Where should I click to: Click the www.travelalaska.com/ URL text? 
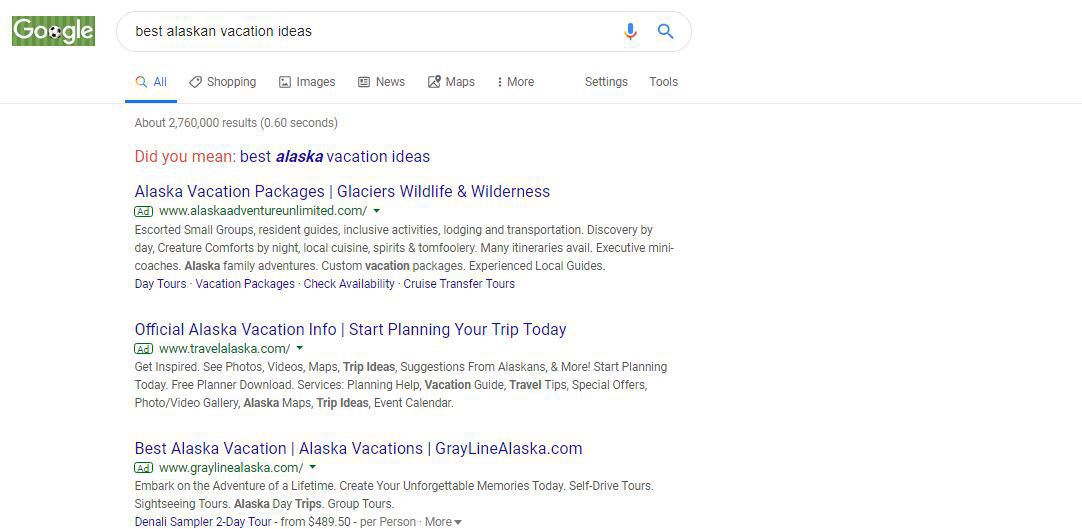pyautogui.click(x=224, y=349)
